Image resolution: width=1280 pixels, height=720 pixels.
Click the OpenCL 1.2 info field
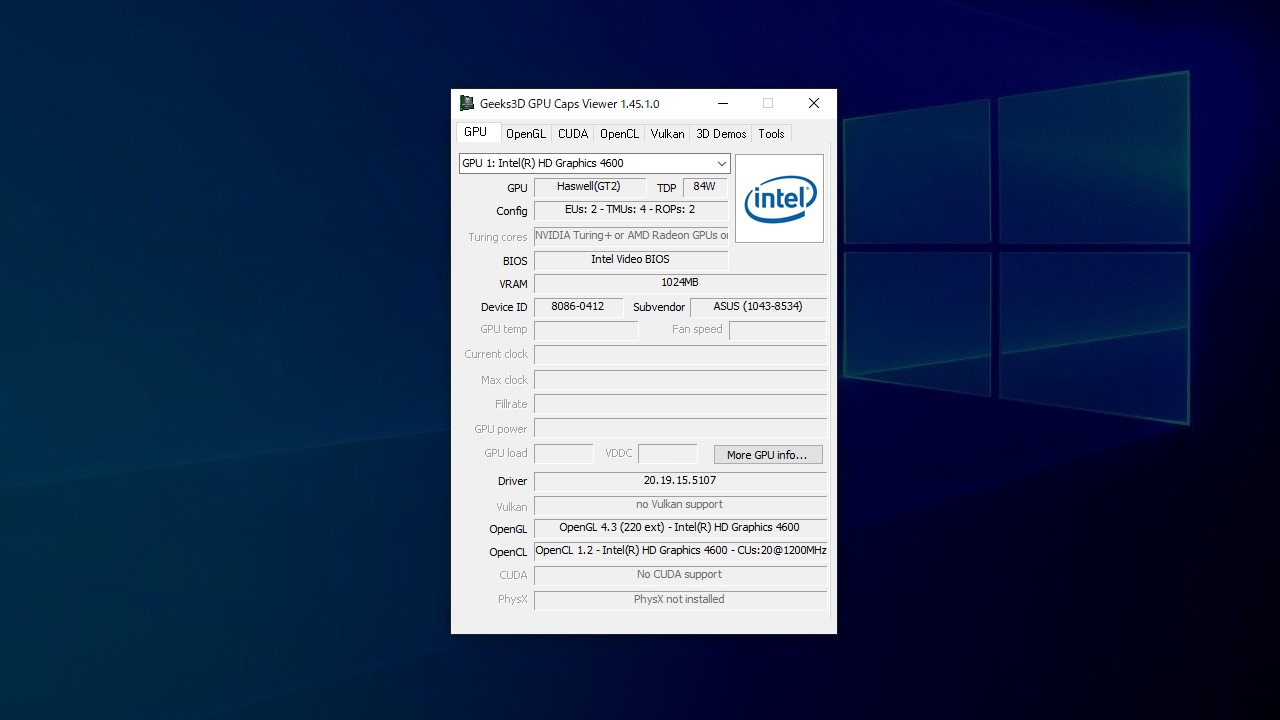680,551
